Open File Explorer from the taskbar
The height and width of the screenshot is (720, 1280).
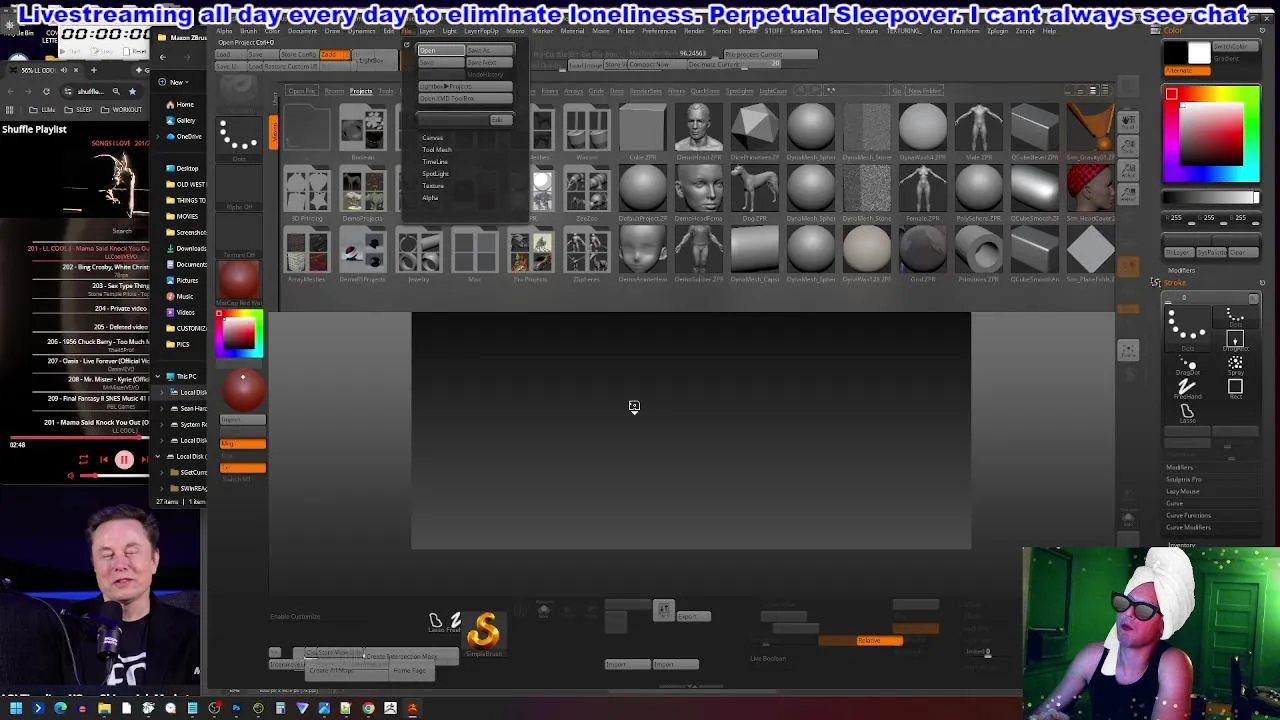104,709
